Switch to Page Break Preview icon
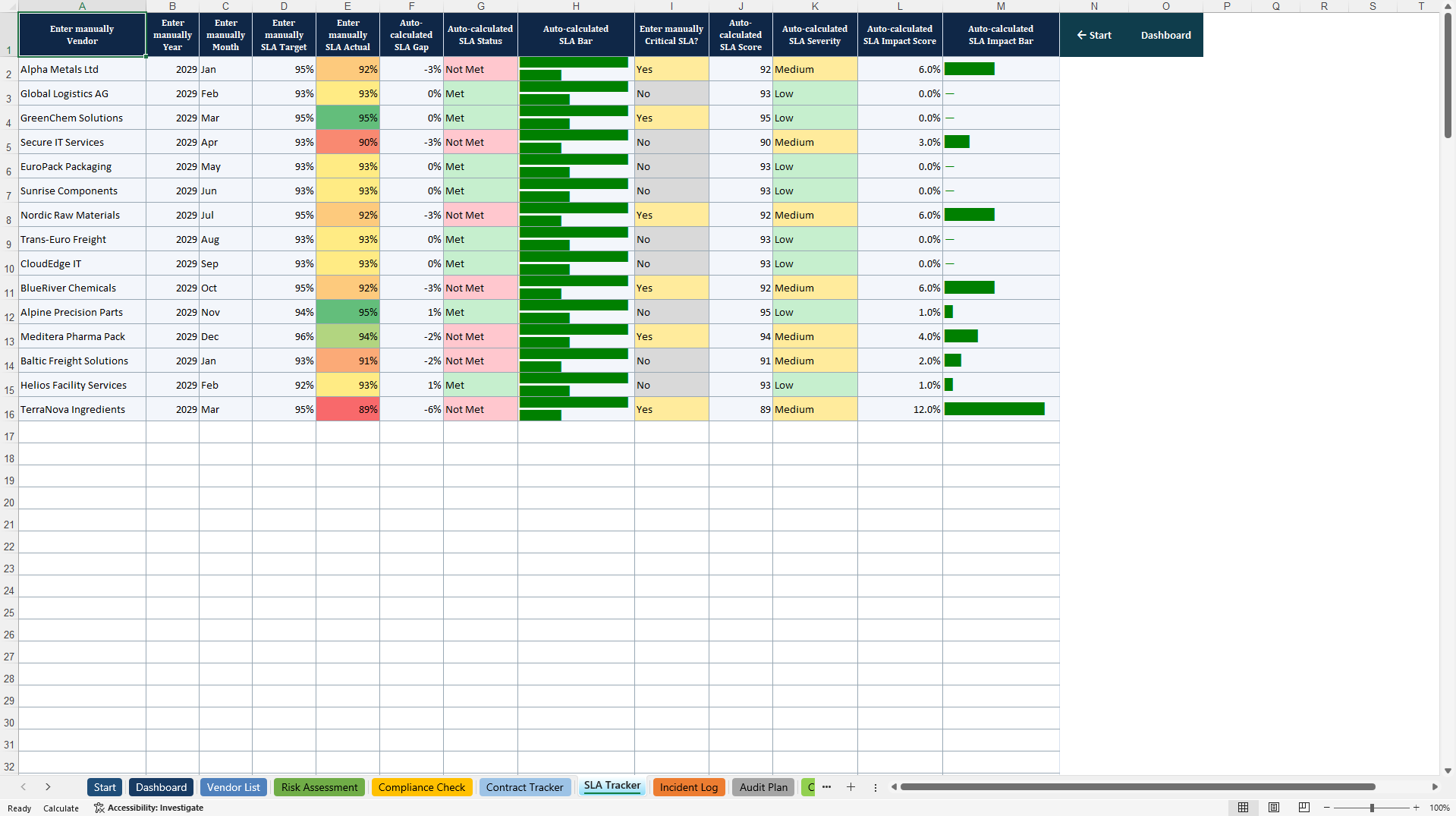This screenshot has width=1456, height=816. point(1304,808)
